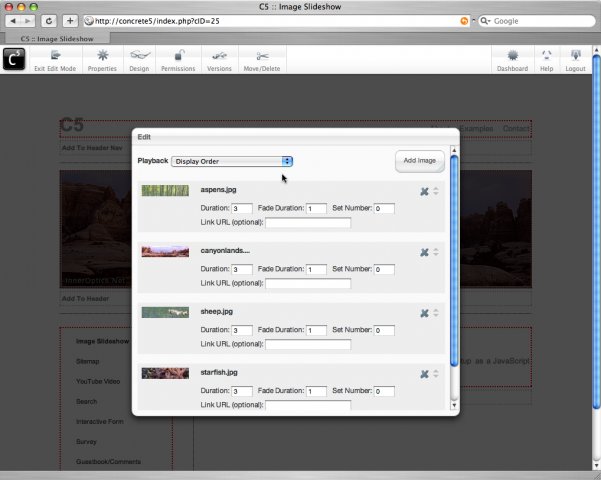601x480 pixels.
Task: Open the Permissions lock icon
Action: tap(179, 56)
